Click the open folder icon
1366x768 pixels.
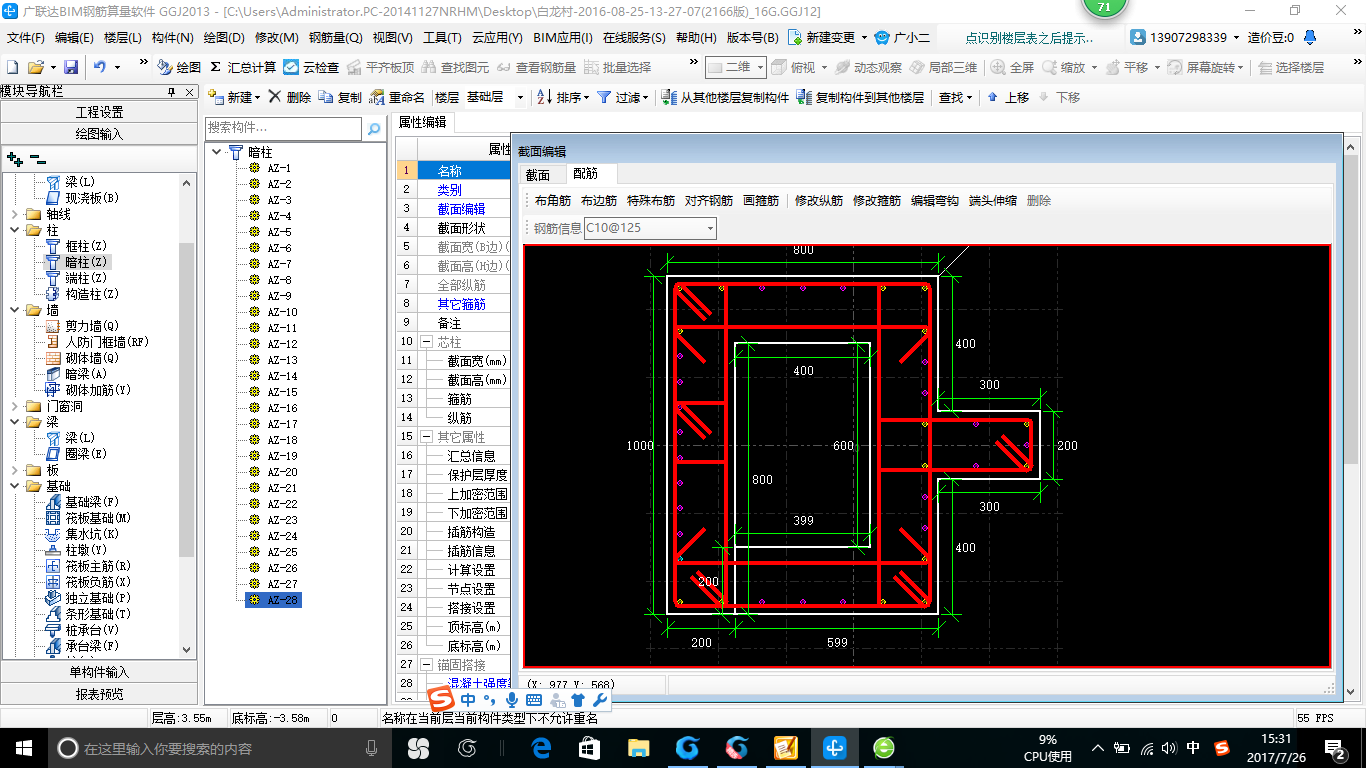click(x=36, y=67)
